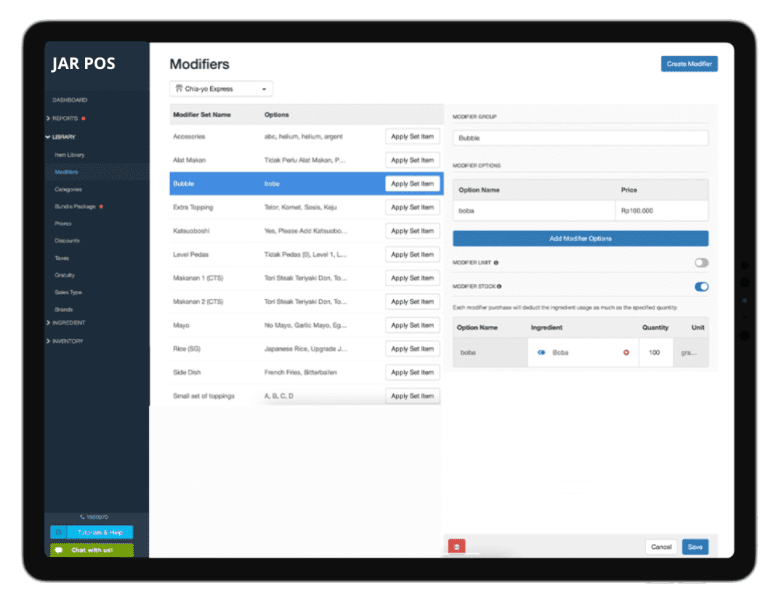Click the Modifier Stock info icon
Viewport: 768px width, 594px height.
499,287
